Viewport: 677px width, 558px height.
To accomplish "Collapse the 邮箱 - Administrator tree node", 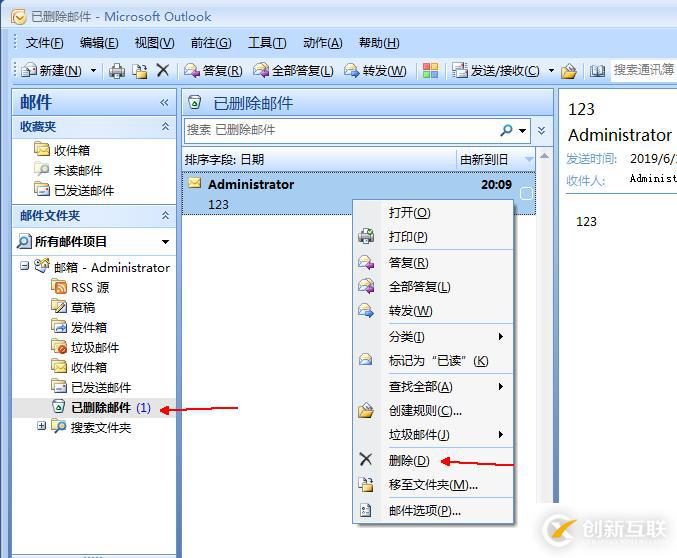I will click(25, 266).
